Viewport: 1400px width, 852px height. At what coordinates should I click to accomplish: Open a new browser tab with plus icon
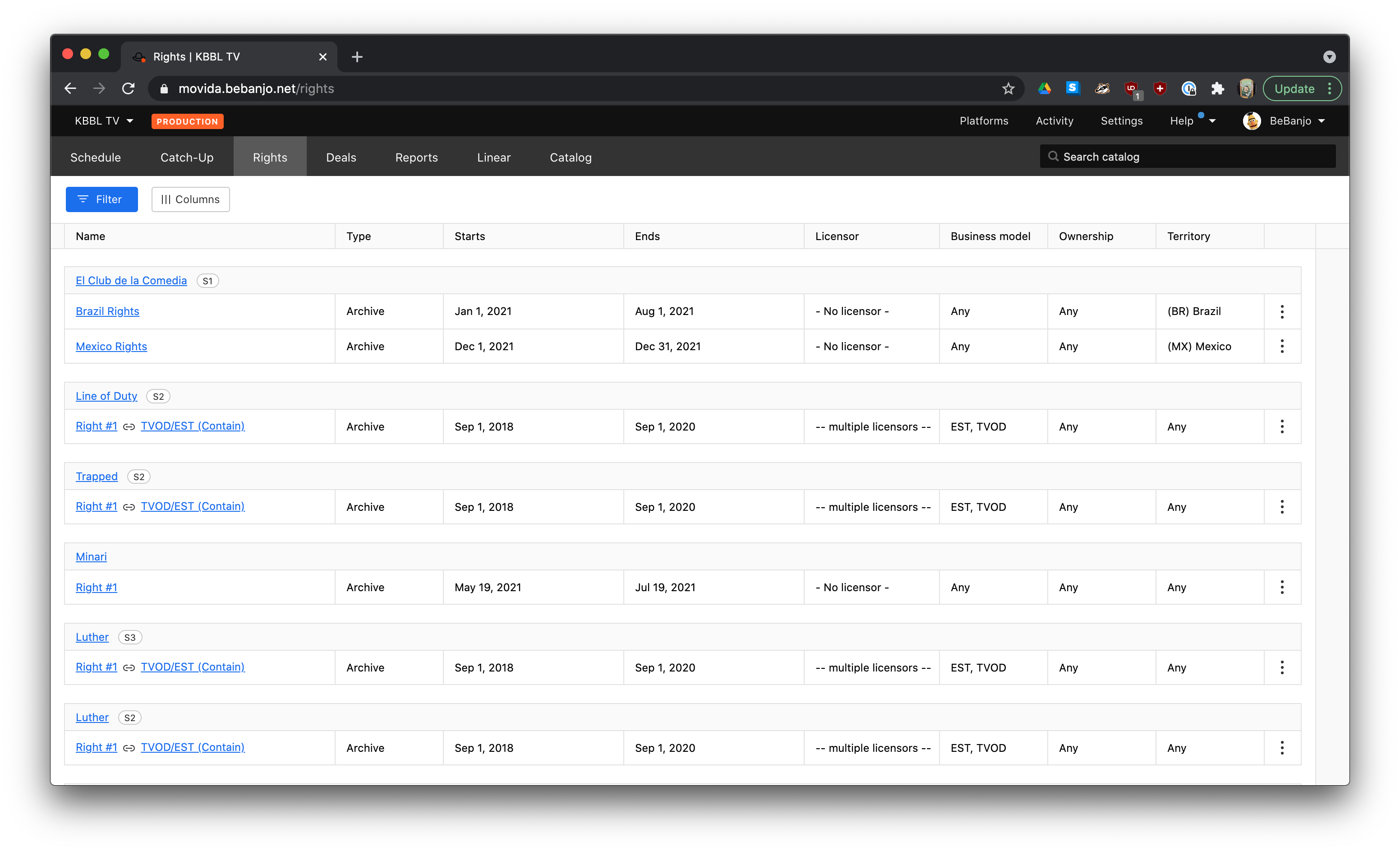[357, 57]
